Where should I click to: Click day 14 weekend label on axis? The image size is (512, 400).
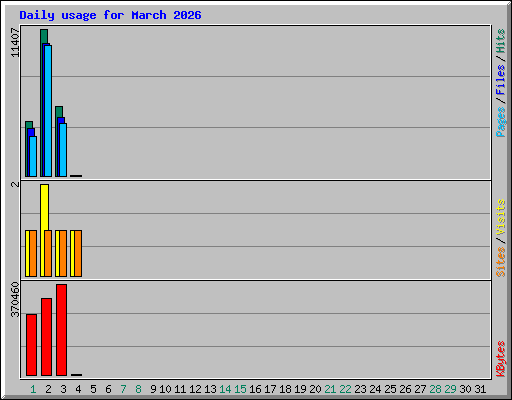pos(225,389)
